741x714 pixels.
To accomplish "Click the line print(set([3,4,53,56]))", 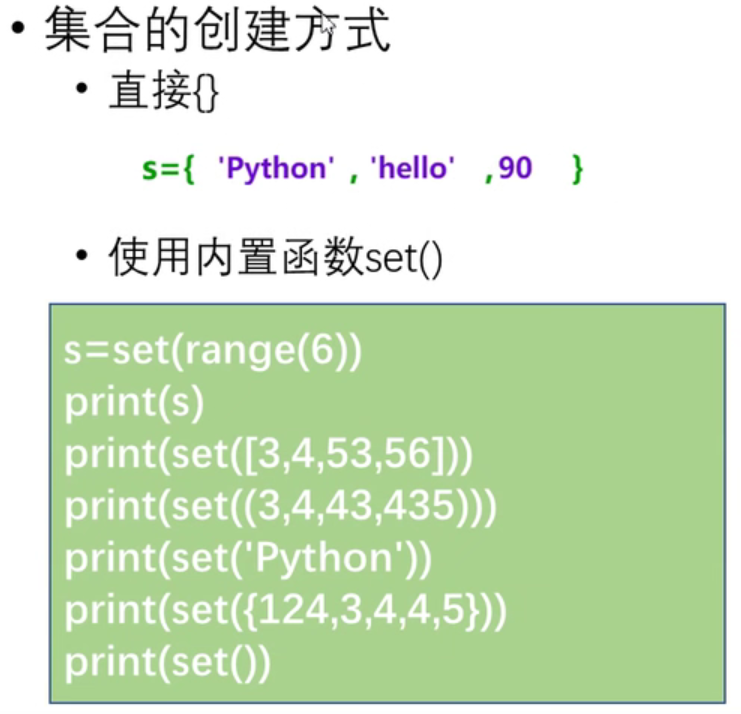I will click(x=268, y=455).
